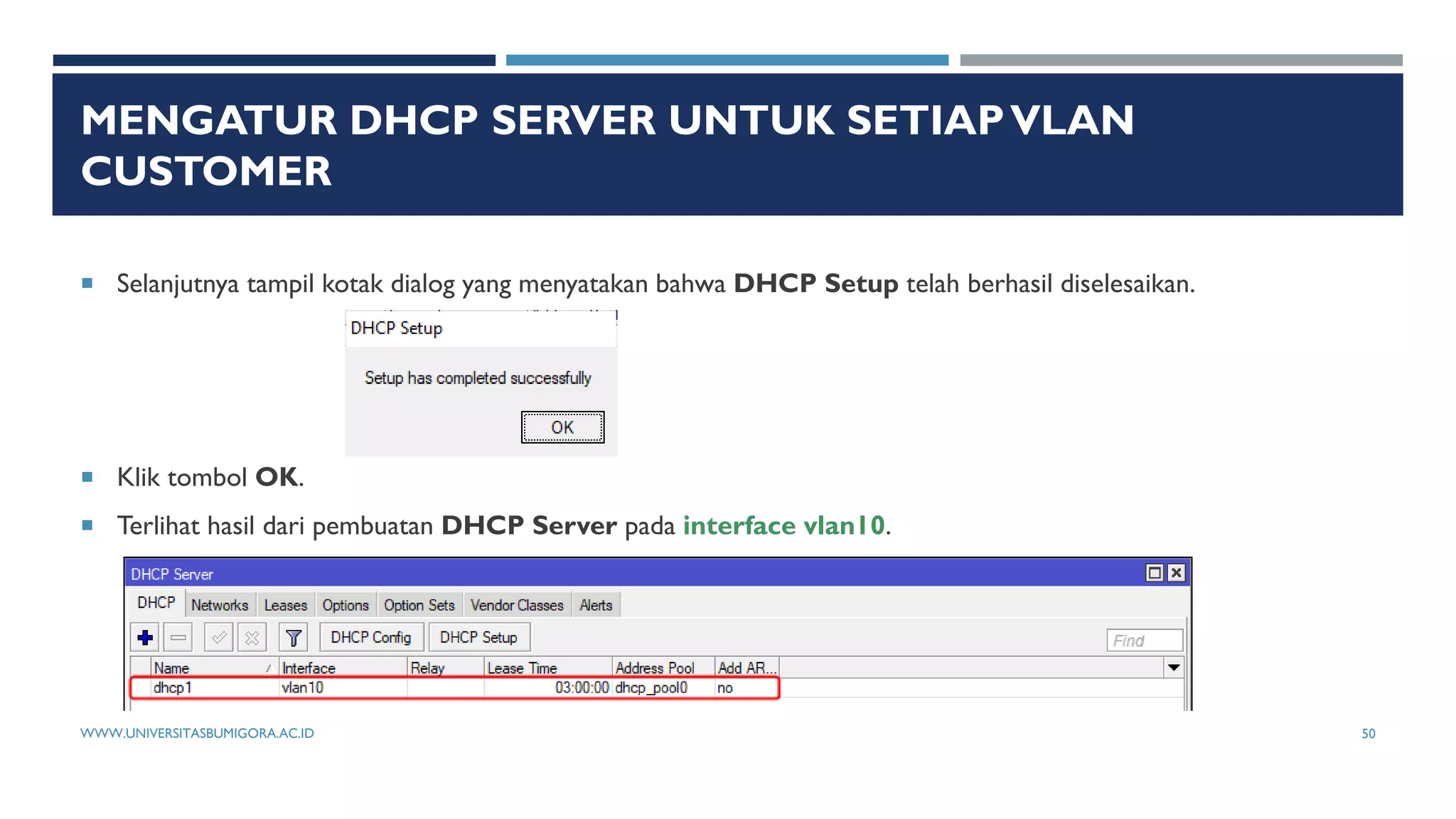Click the DHCP Setup button
1456x819 pixels.
[x=478, y=638]
